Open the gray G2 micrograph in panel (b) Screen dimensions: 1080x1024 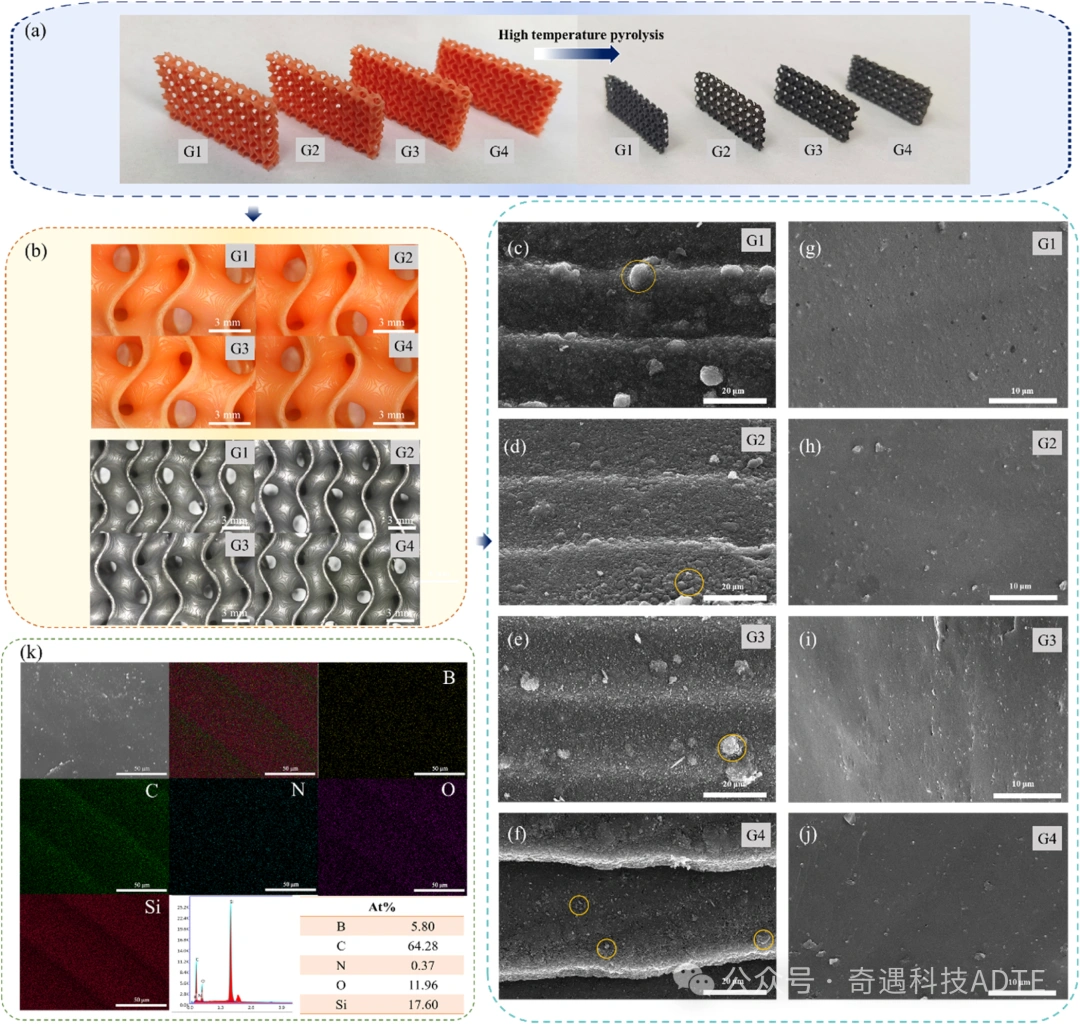tap(337, 486)
